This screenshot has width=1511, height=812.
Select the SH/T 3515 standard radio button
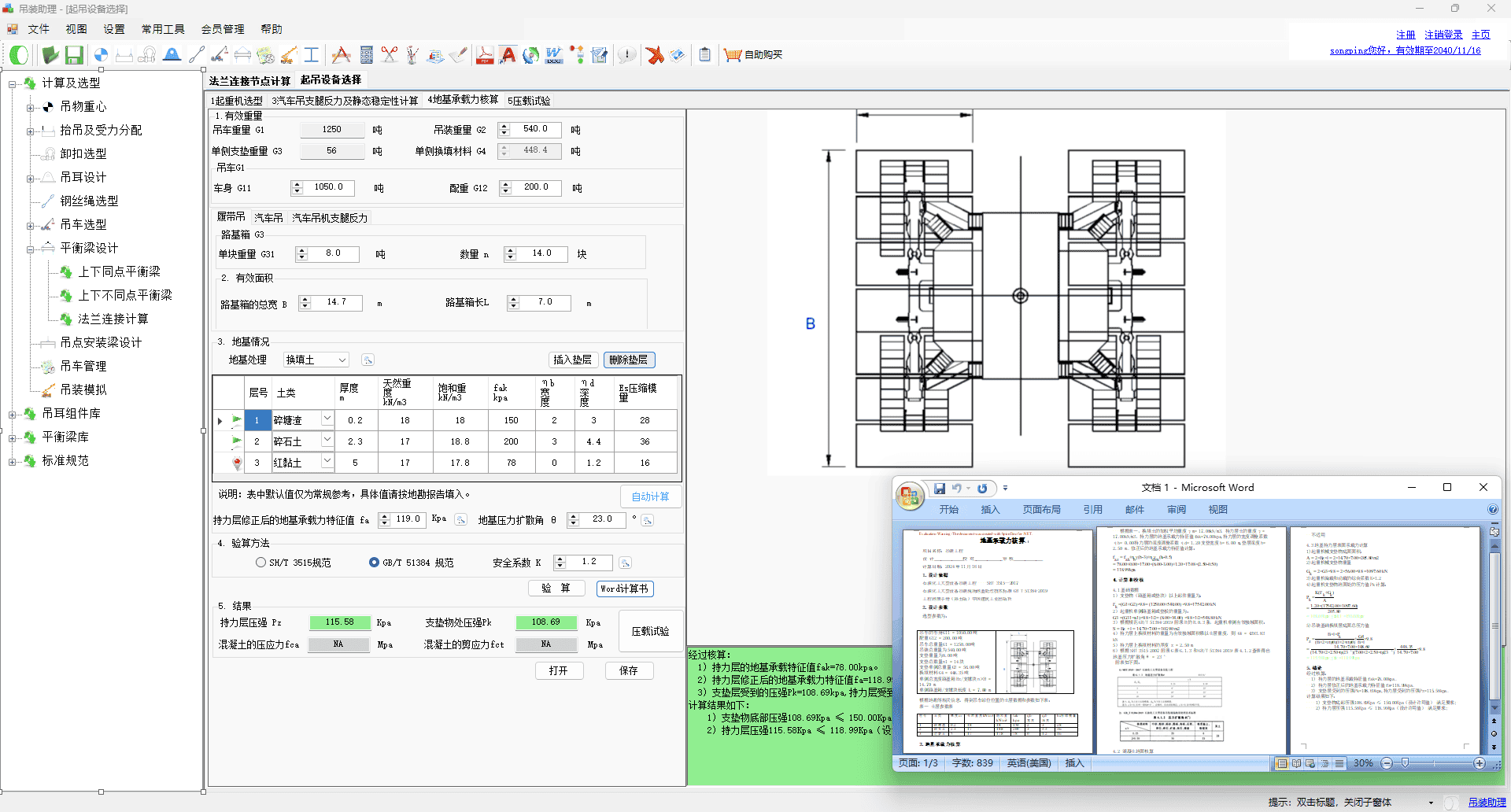click(x=261, y=563)
